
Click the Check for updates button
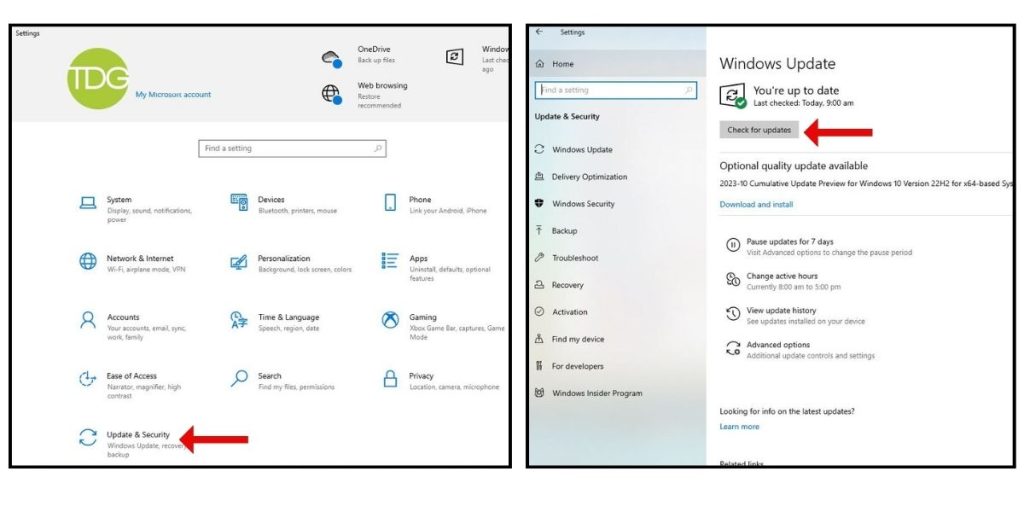[759, 130]
